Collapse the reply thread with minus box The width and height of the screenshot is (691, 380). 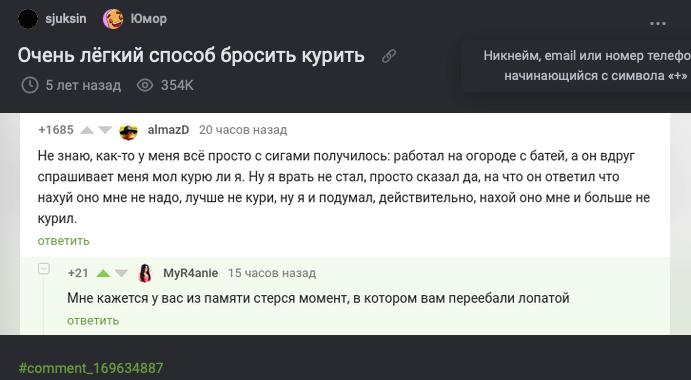coord(44,268)
